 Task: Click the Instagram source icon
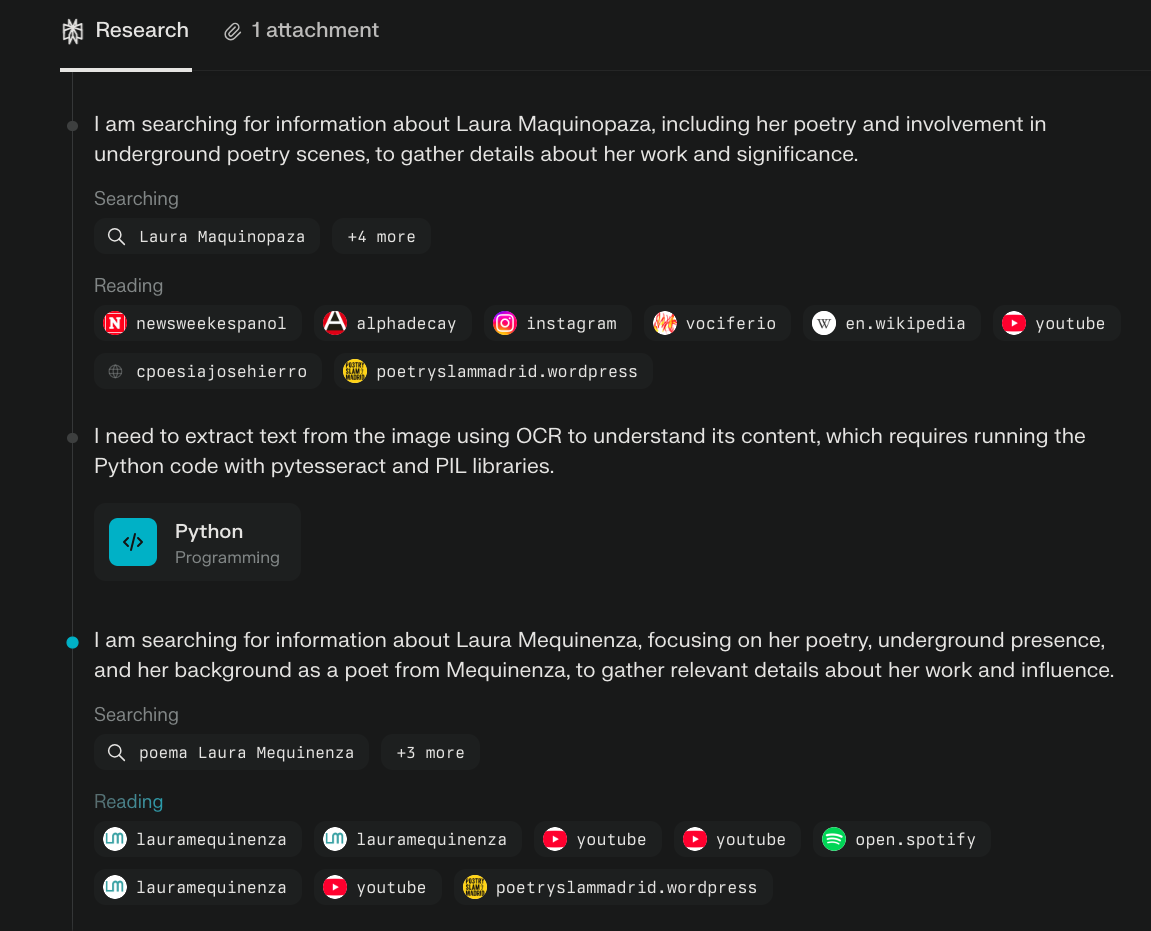(x=505, y=323)
